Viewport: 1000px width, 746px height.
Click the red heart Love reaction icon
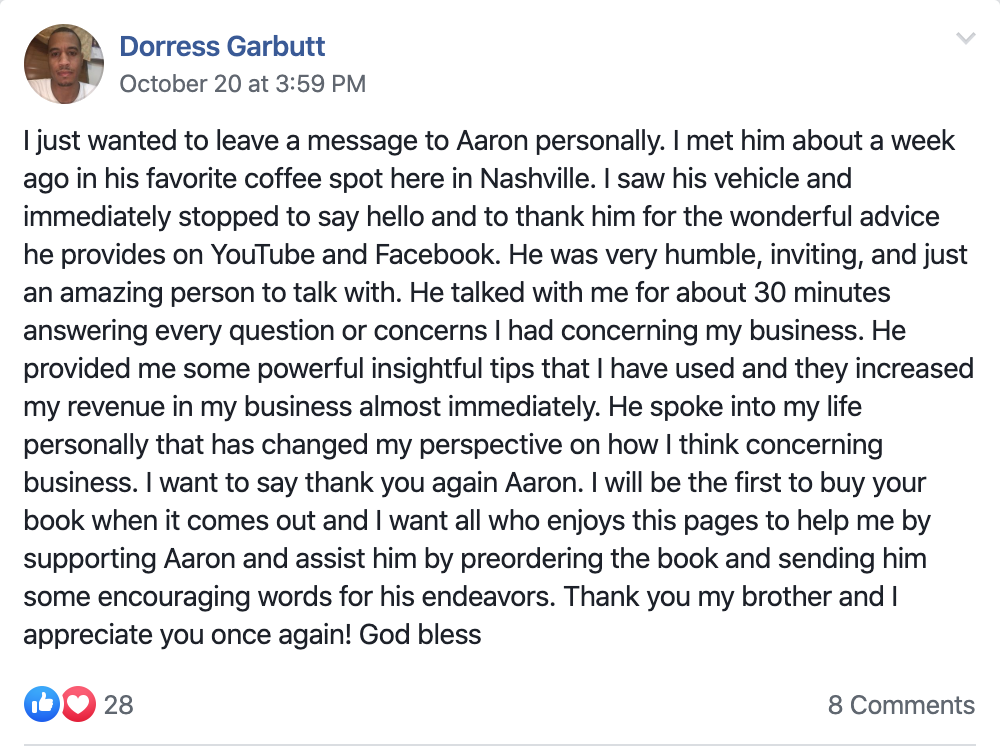(78, 704)
